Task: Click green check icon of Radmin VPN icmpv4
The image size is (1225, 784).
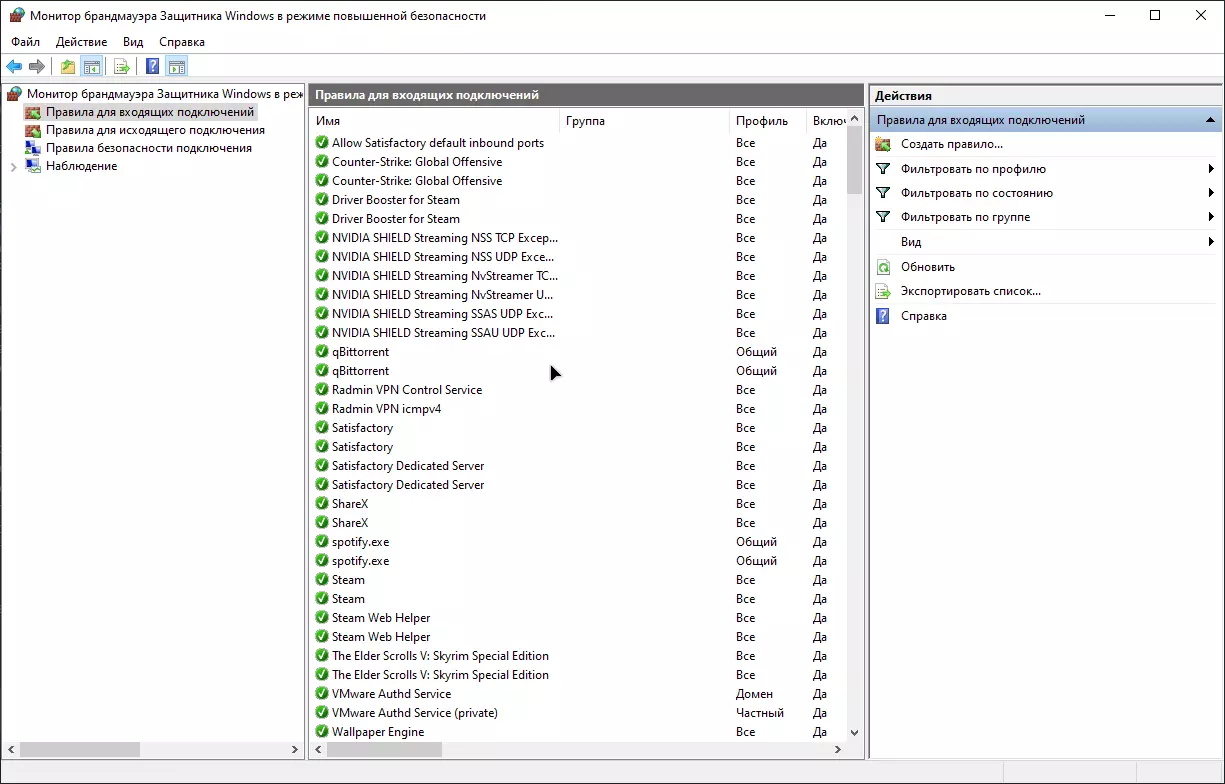Action: (x=322, y=409)
